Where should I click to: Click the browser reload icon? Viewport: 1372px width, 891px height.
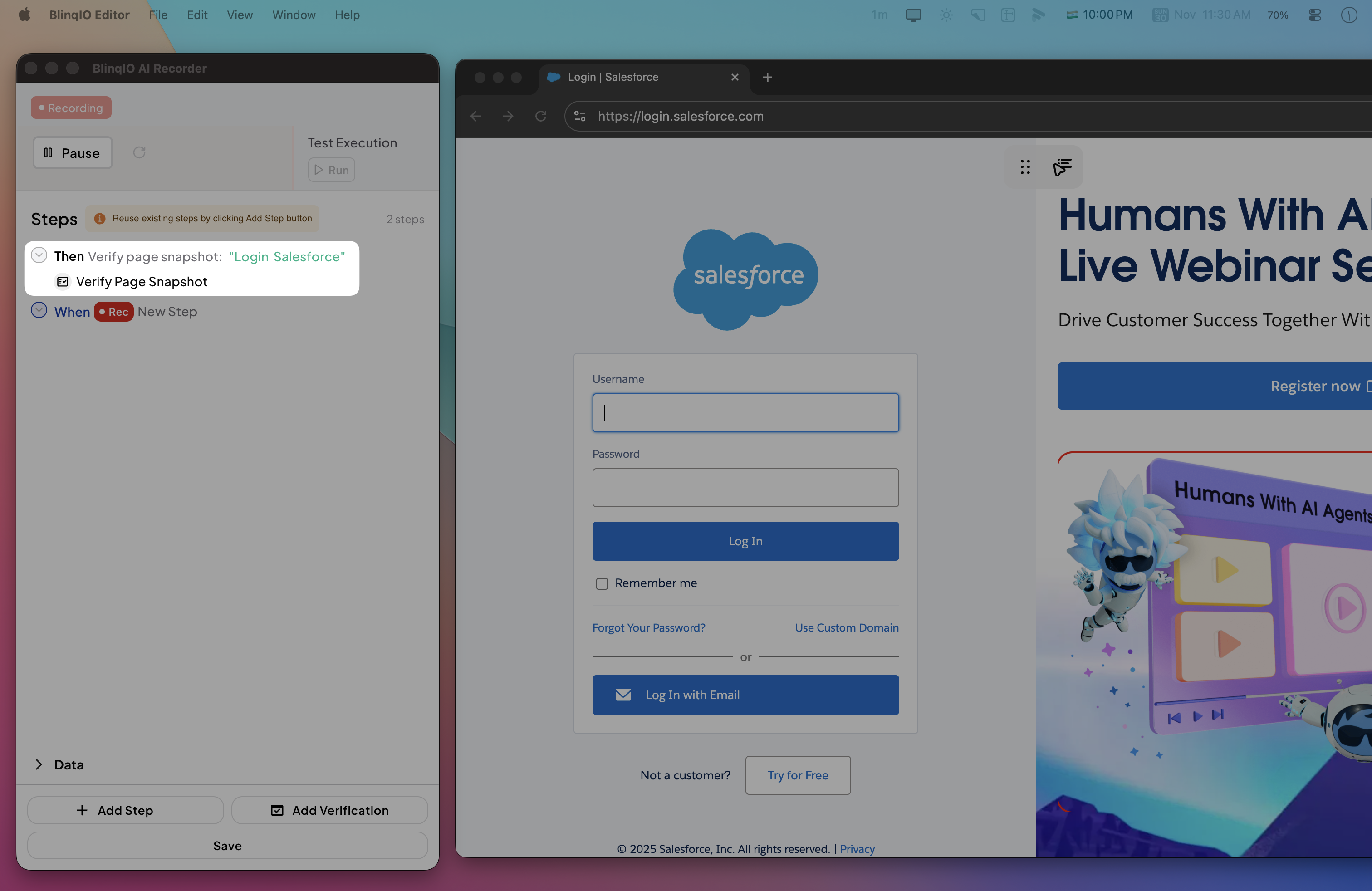[540, 117]
